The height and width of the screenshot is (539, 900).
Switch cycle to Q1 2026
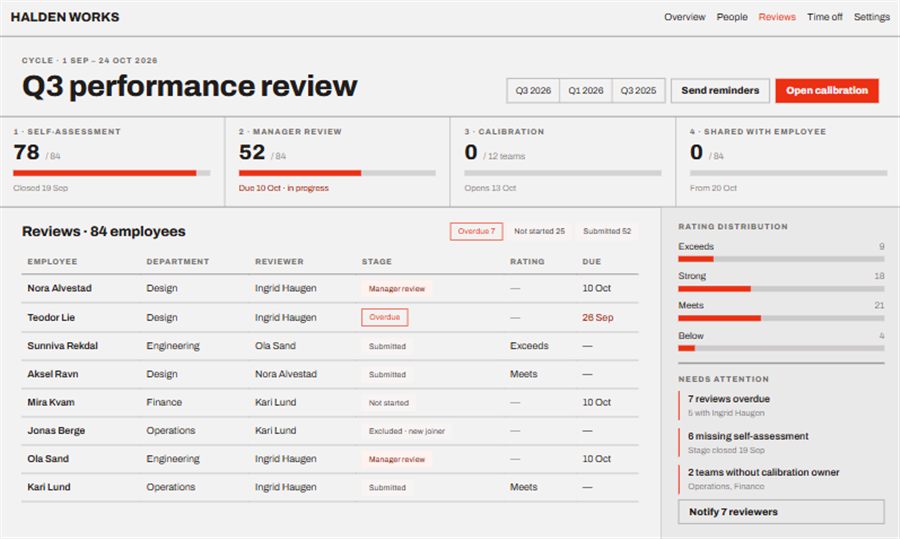[x=585, y=91]
